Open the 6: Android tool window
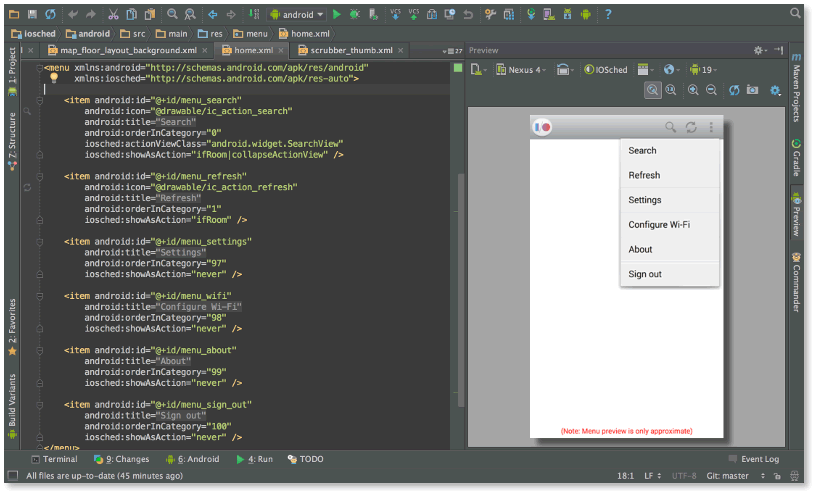Image resolution: width=816 pixels, height=495 pixels. (x=193, y=459)
